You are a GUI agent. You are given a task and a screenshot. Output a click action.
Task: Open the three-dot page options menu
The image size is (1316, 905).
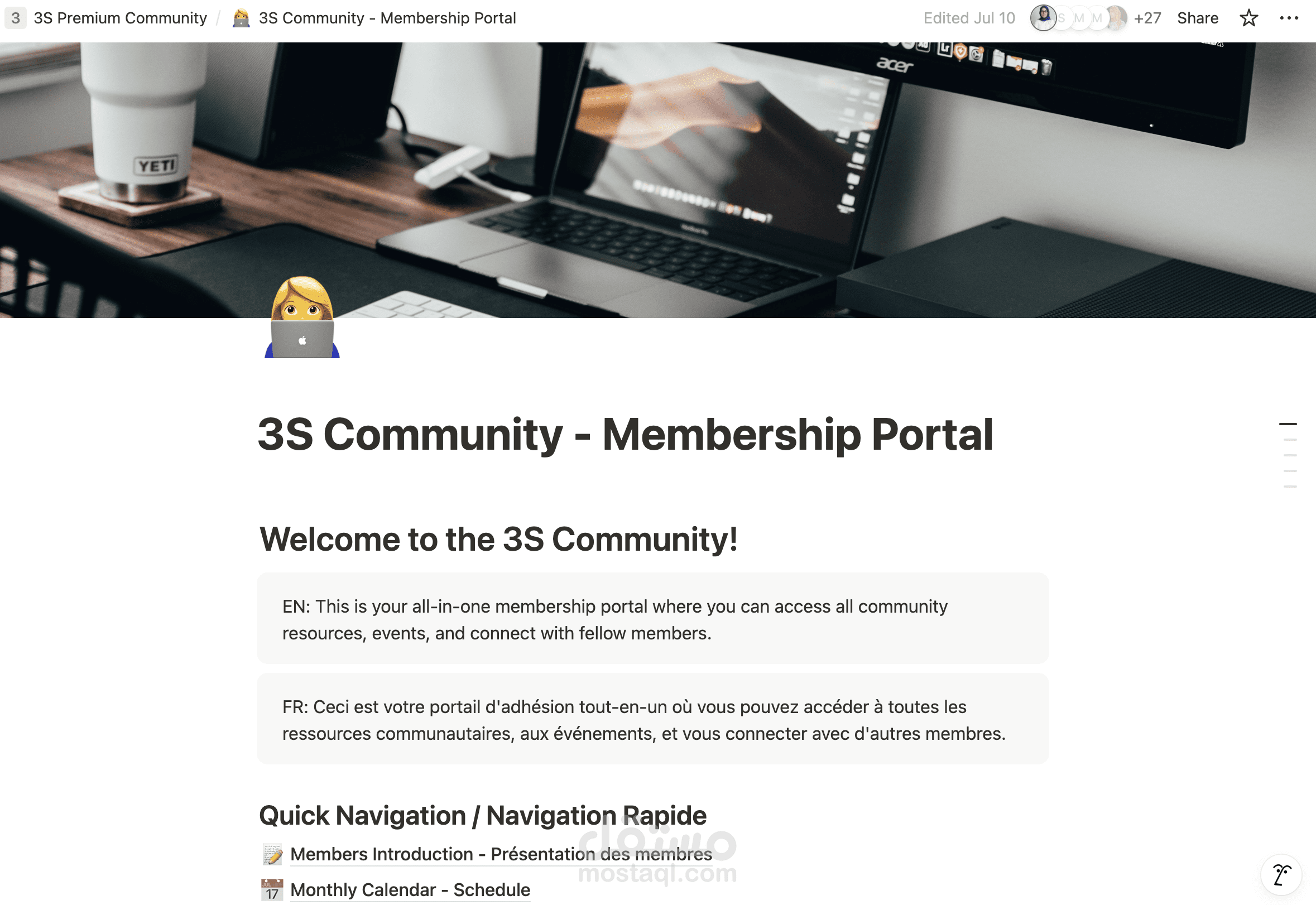[1289, 18]
